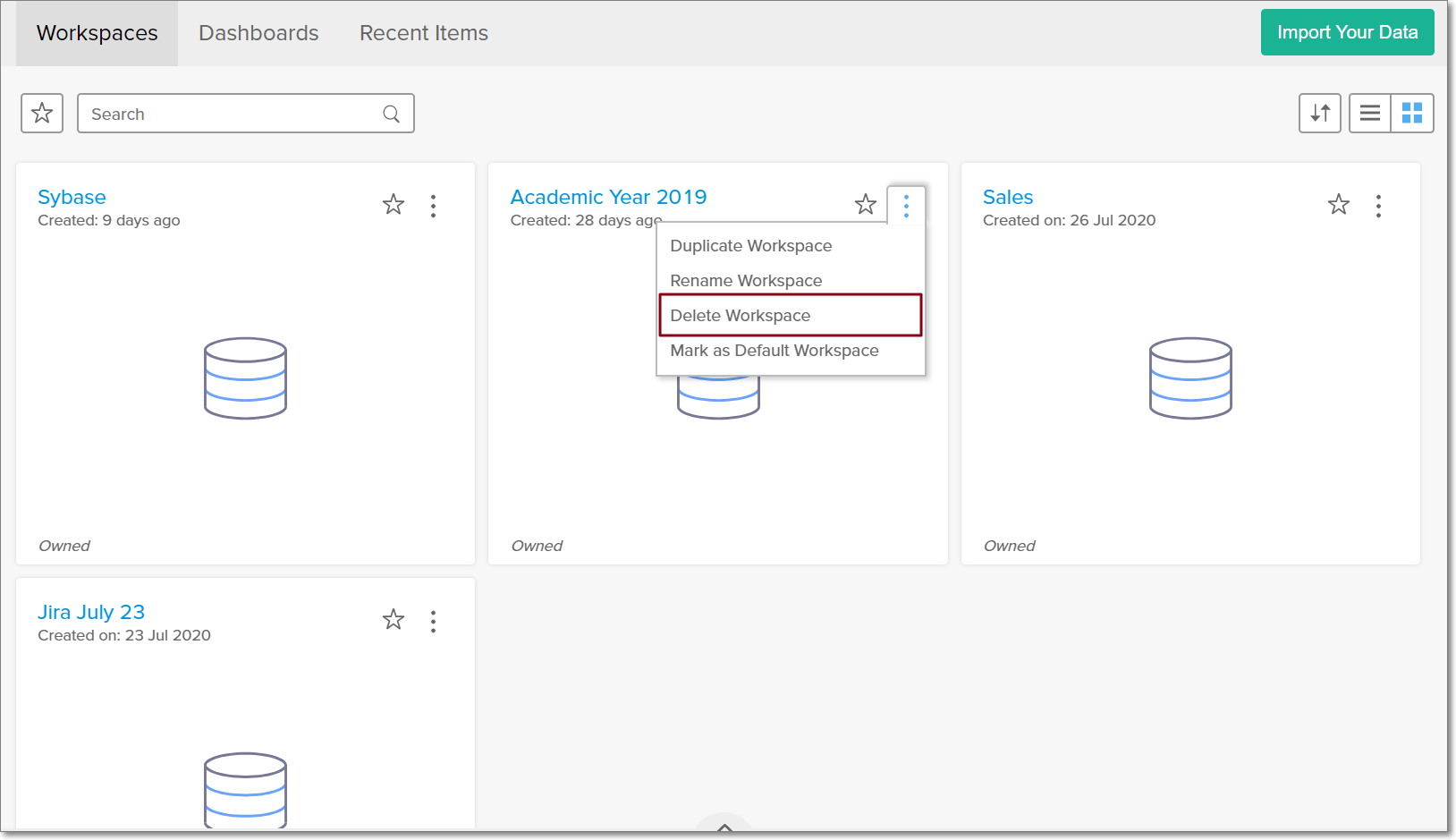The width and height of the screenshot is (1456, 840).
Task: Favorite the Academic Year 2019 workspace
Action: click(865, 204)
